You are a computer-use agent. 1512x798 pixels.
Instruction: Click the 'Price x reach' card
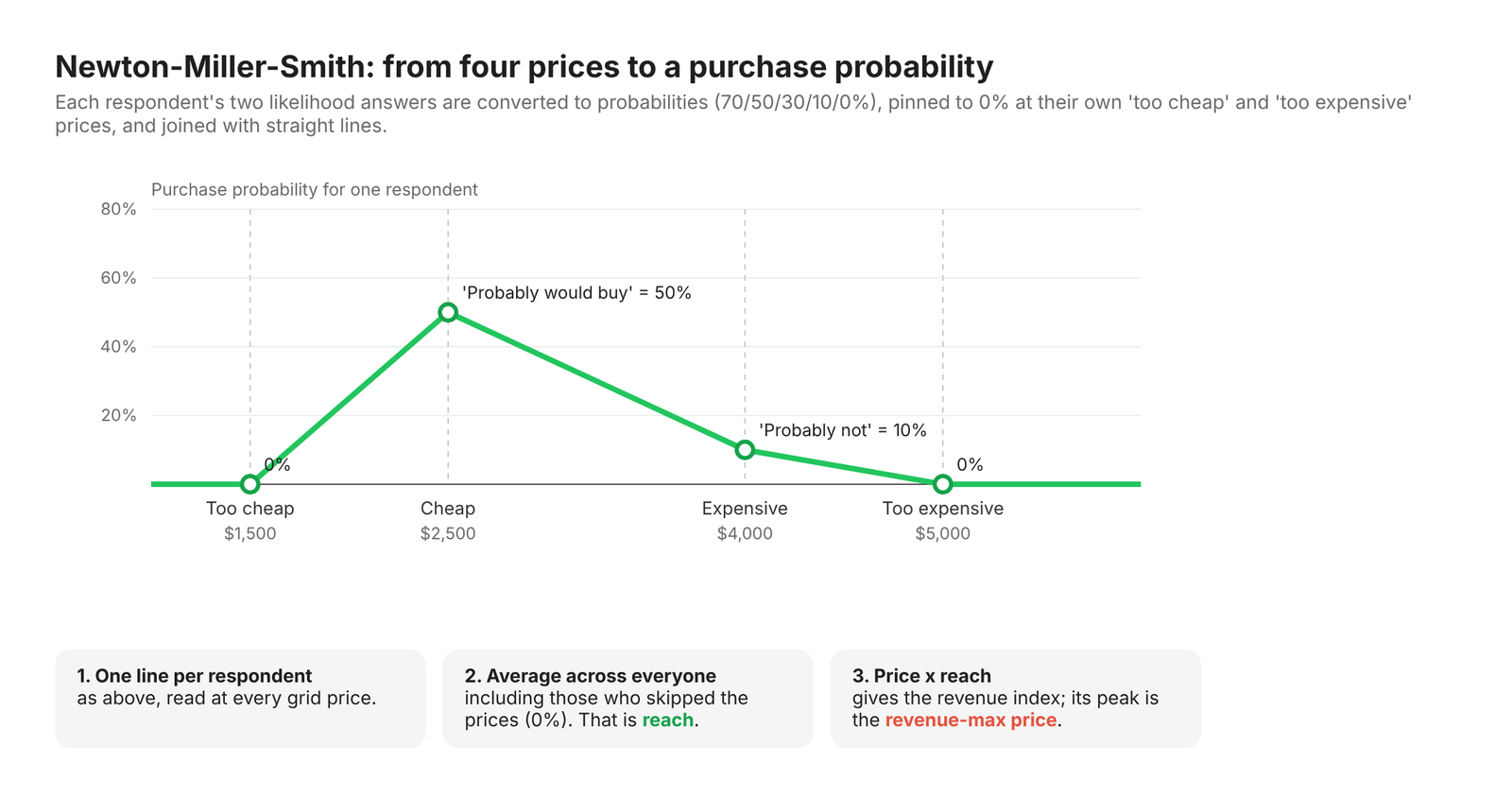click(1015, 699)
